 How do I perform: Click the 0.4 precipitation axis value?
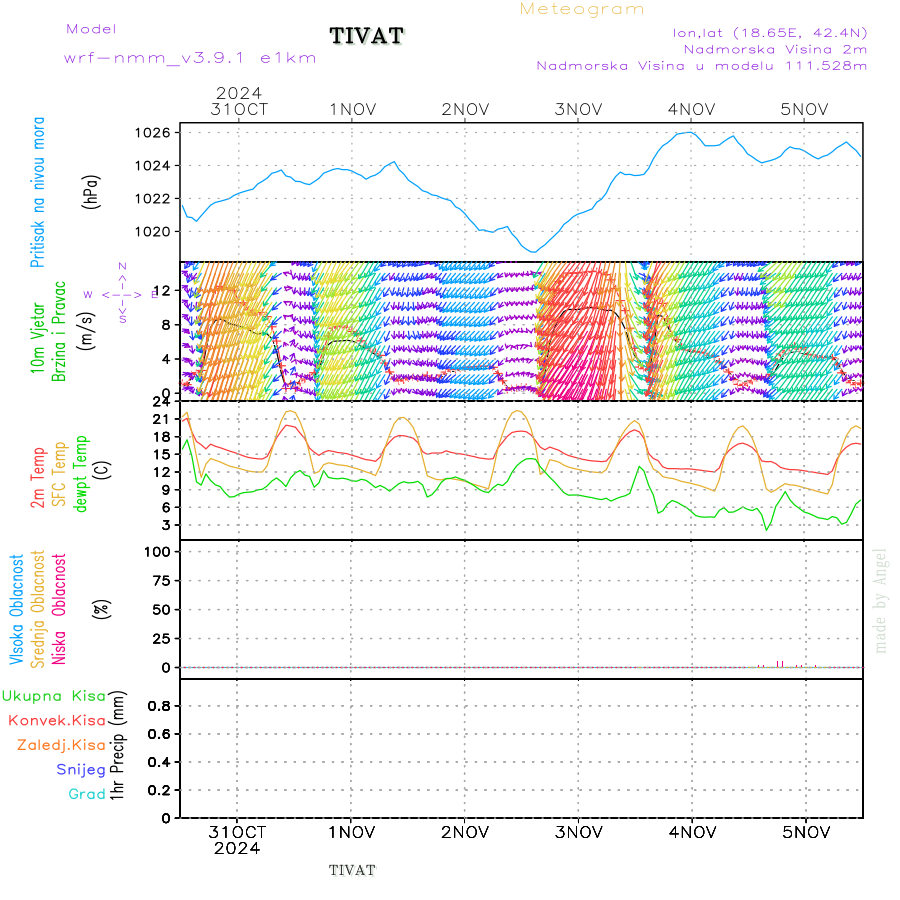click(x=159, y=763)
